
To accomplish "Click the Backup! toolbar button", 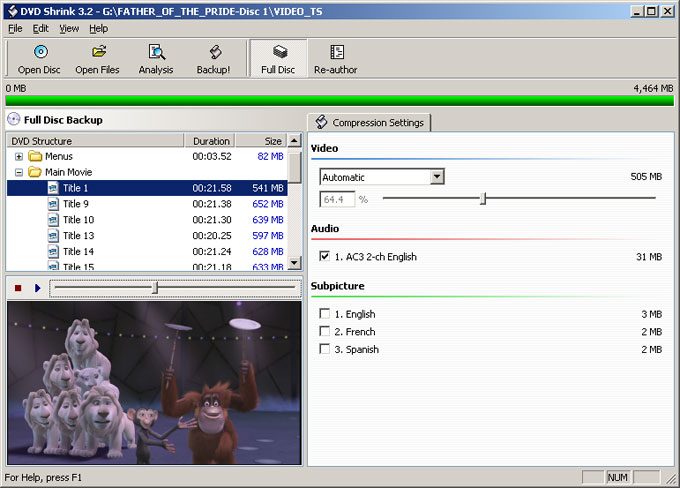I will [213, 59].
